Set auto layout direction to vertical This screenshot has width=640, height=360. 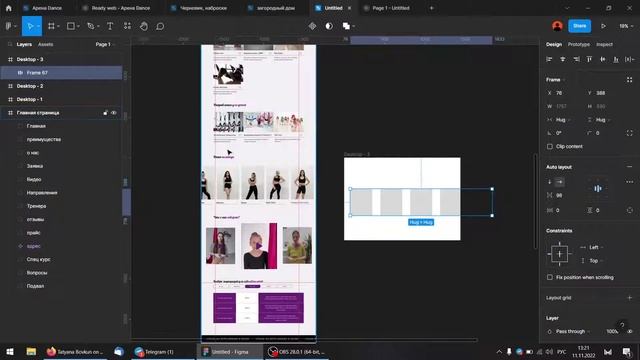coord(550,182)
